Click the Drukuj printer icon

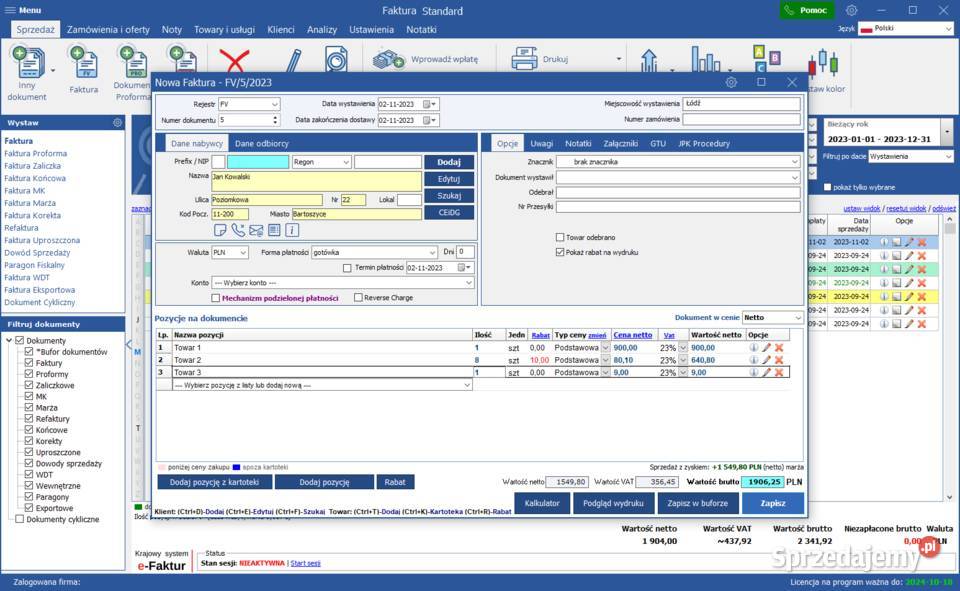point(525,59)
